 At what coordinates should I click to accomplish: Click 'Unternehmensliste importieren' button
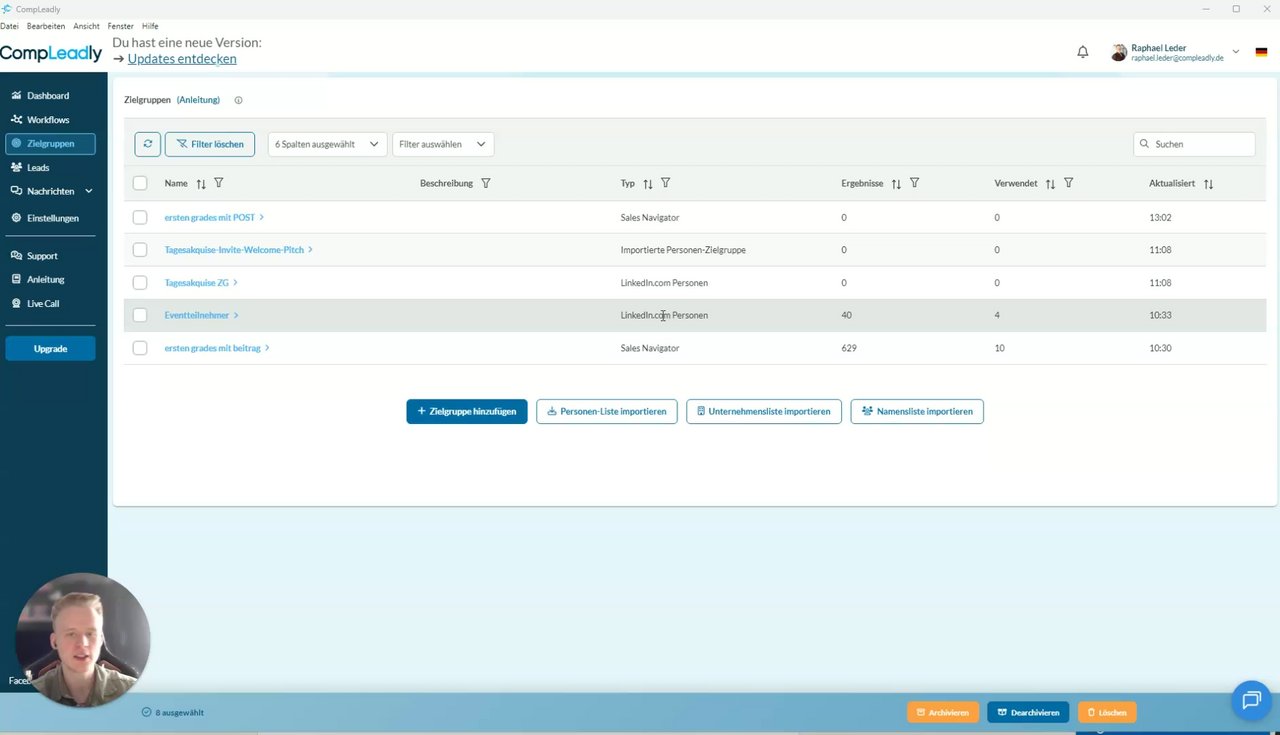[x=764, y=411]
